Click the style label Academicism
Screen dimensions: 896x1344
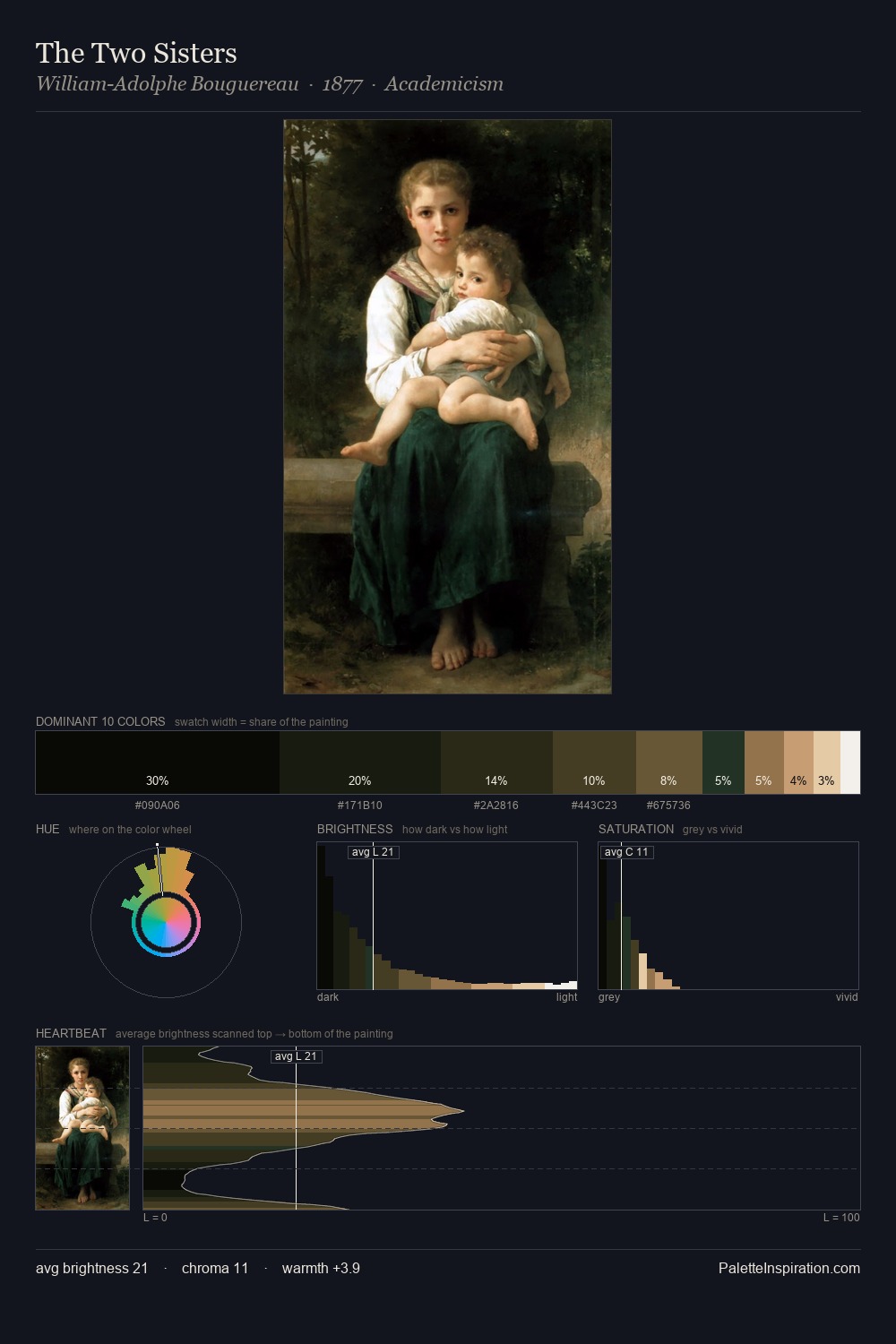pyautogui.click(x=444, y=84)
